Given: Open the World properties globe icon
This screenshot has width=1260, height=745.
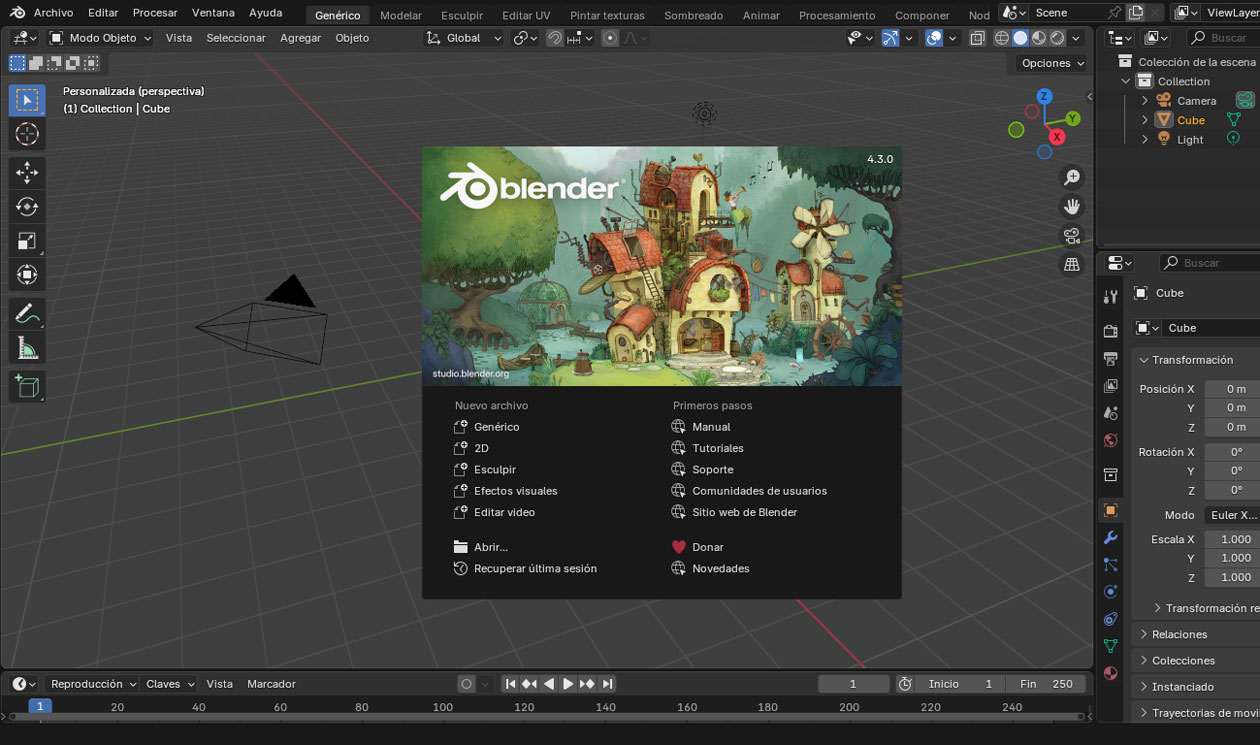Looking at the screenshot, I should [x=1110, y=440].
